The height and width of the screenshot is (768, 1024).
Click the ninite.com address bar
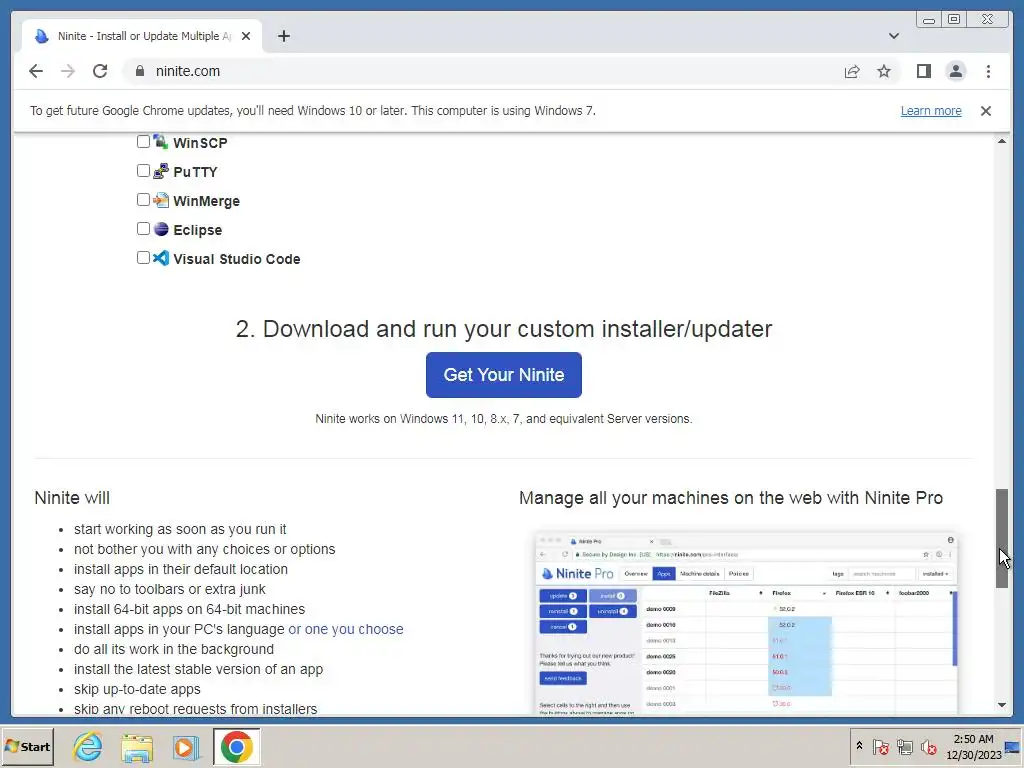pyautogui.click(x=483, y=71)
